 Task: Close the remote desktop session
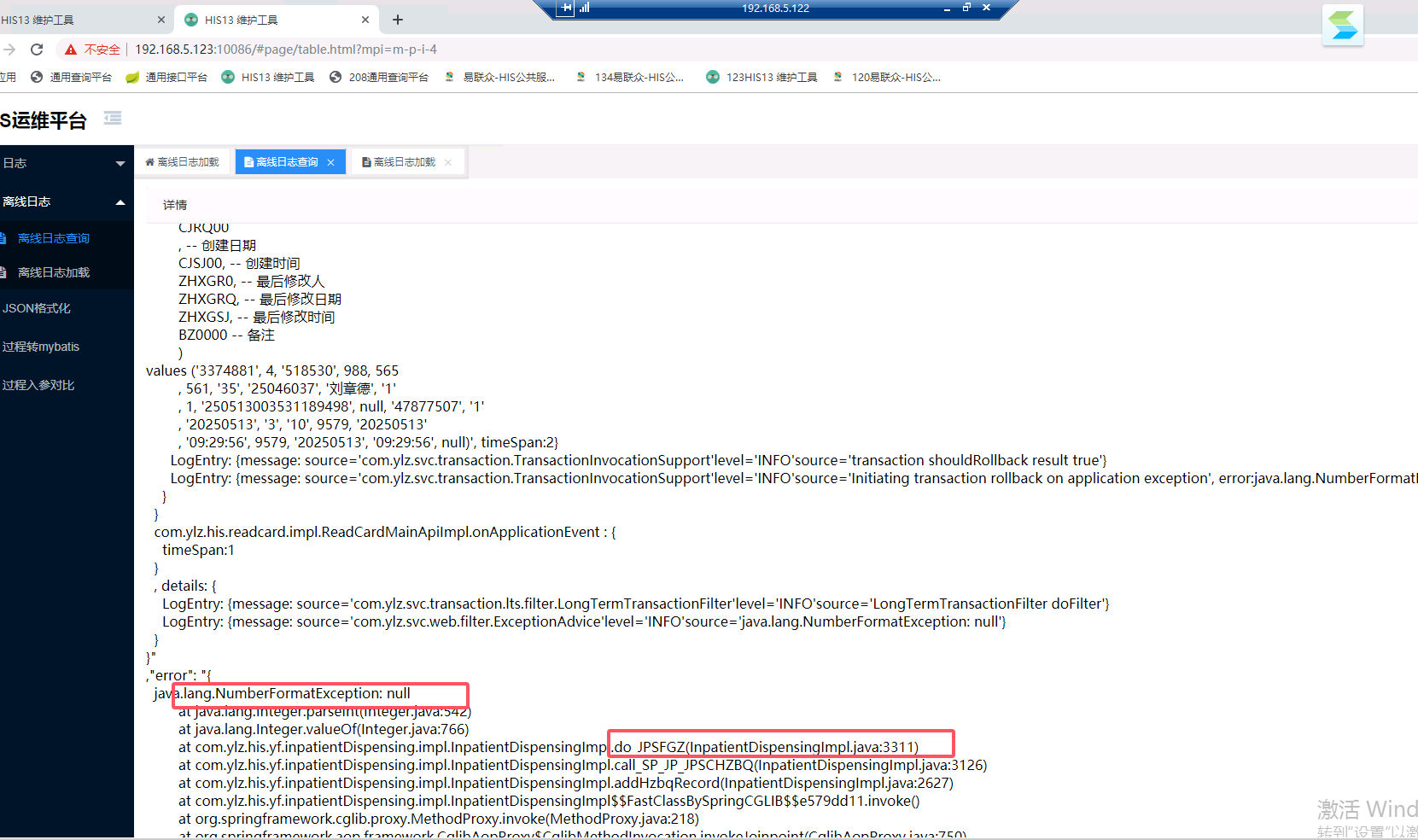[x=987, y=8]
